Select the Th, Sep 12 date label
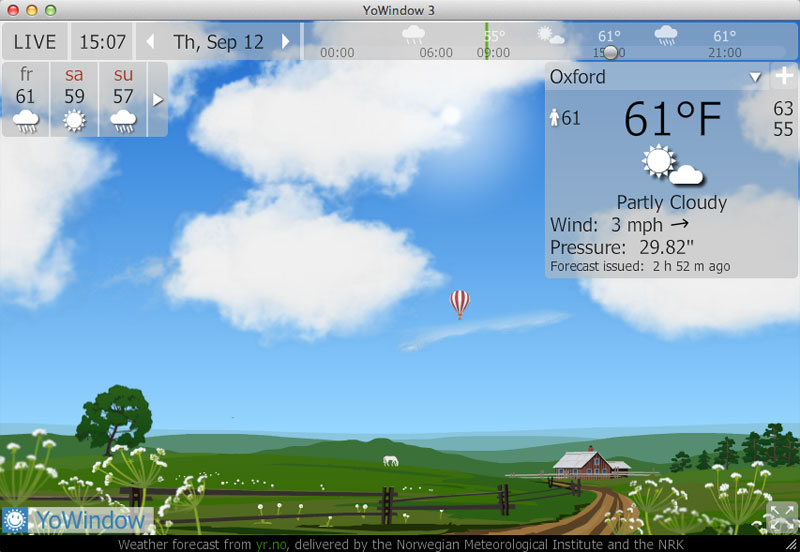This screenshot has width=800, height=552. 218,42
